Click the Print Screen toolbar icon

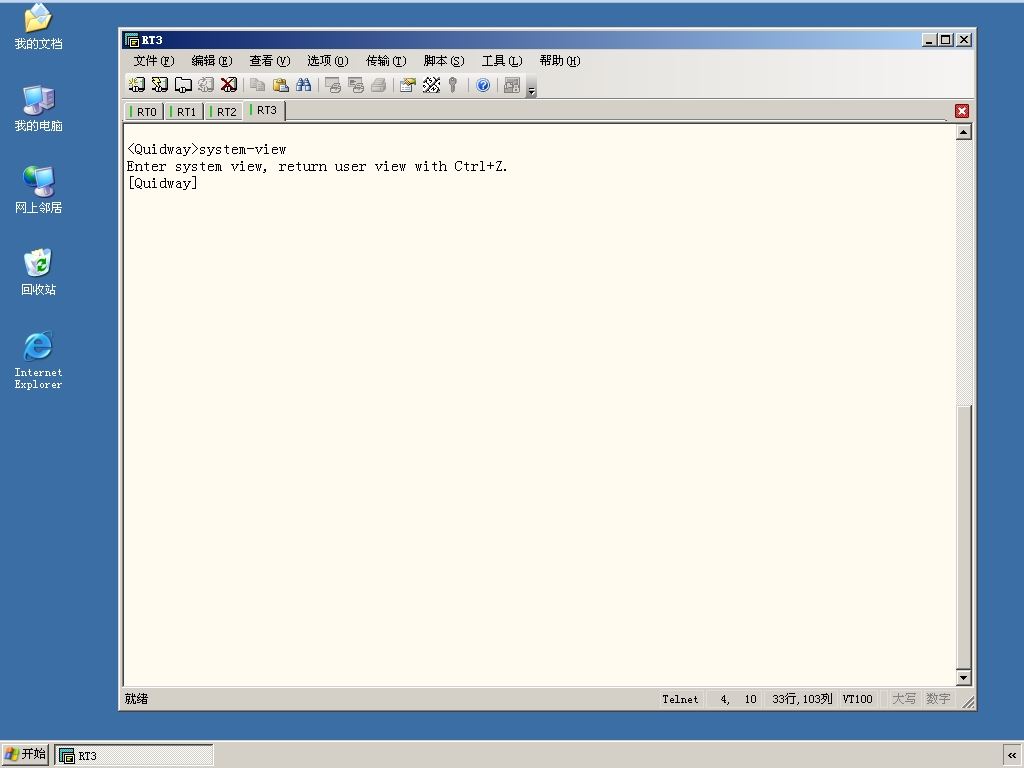[332, 85]
